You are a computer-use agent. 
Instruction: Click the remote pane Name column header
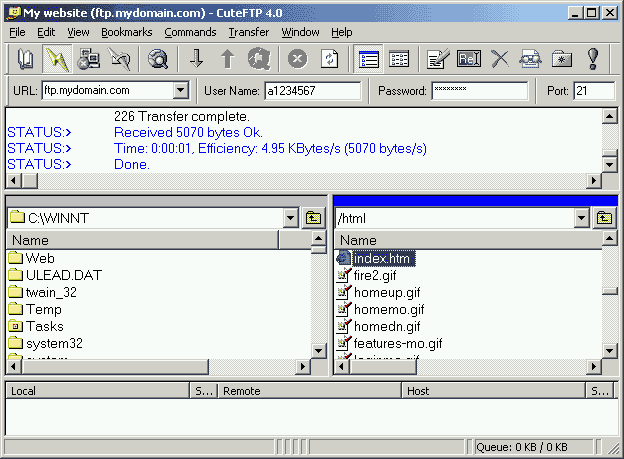coord(468,240)
